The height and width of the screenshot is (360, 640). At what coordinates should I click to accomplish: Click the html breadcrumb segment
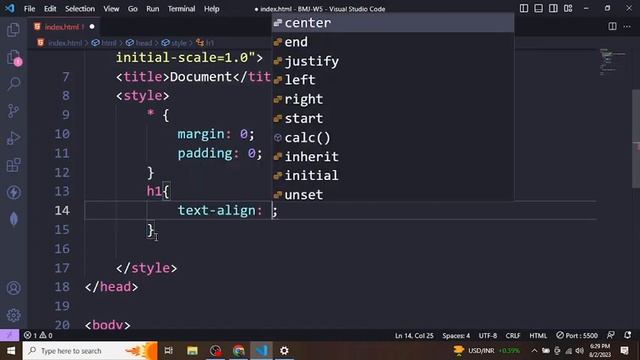[104, 43]
